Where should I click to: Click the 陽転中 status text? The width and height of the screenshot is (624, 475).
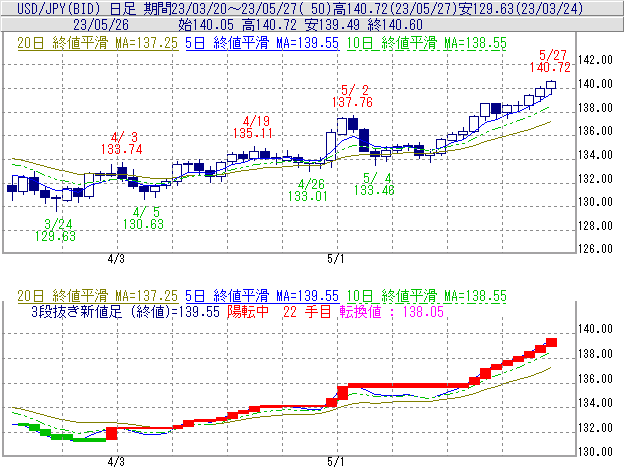click(x=249, y=311)
